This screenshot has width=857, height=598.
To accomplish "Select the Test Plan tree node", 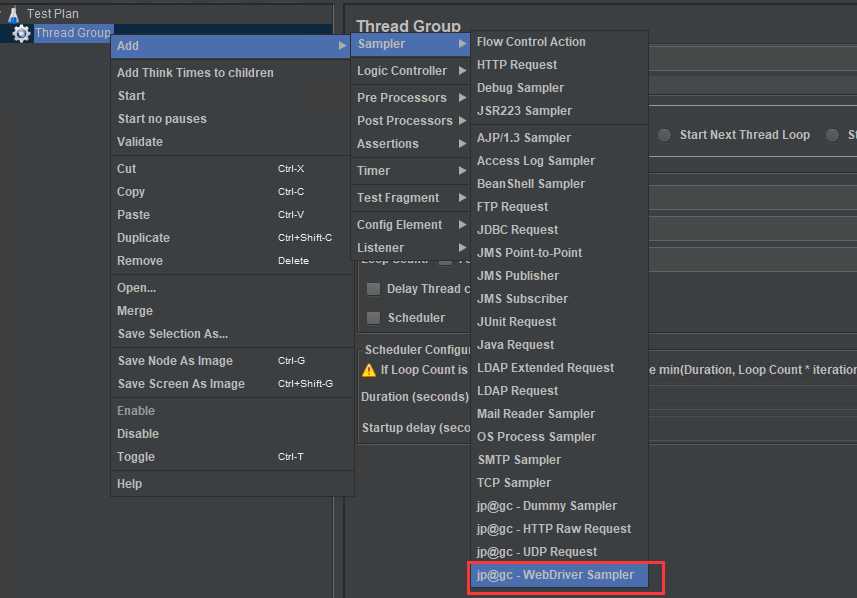I will click(x=52, y=14).
